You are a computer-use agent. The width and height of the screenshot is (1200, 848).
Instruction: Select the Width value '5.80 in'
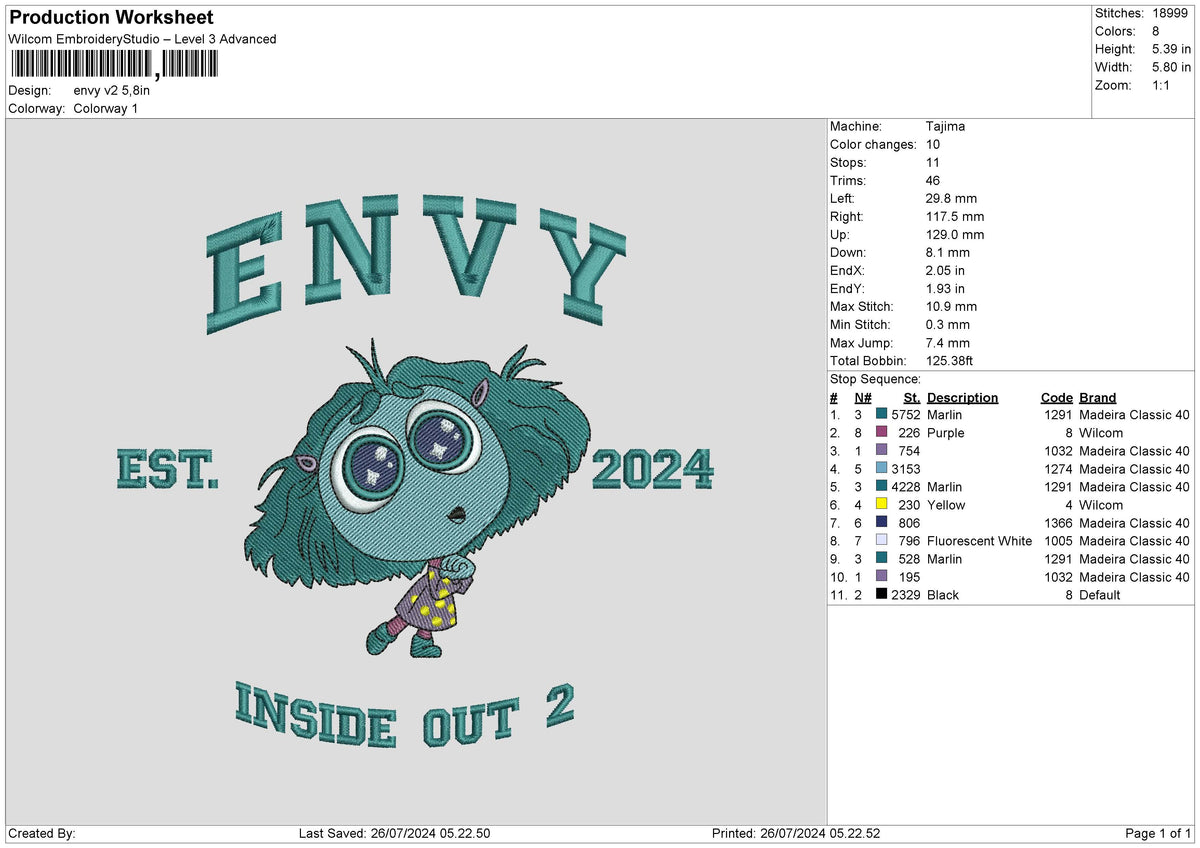coord(1169,67)
